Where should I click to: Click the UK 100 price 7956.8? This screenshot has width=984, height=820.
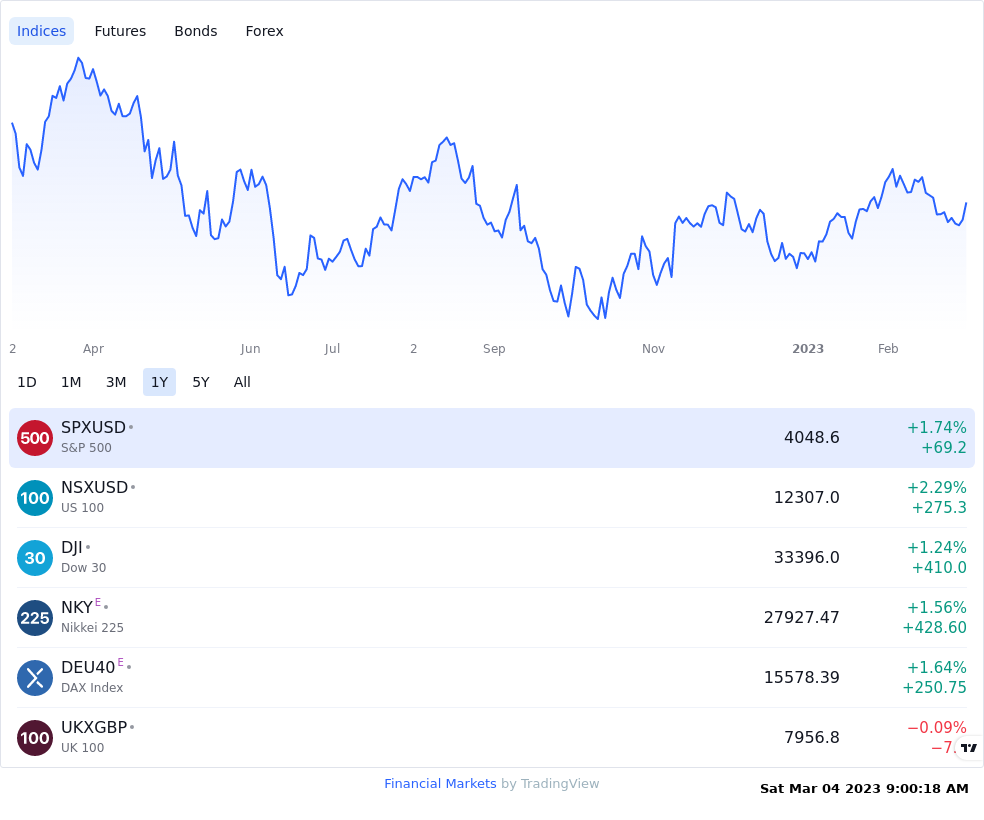(811, 737)
